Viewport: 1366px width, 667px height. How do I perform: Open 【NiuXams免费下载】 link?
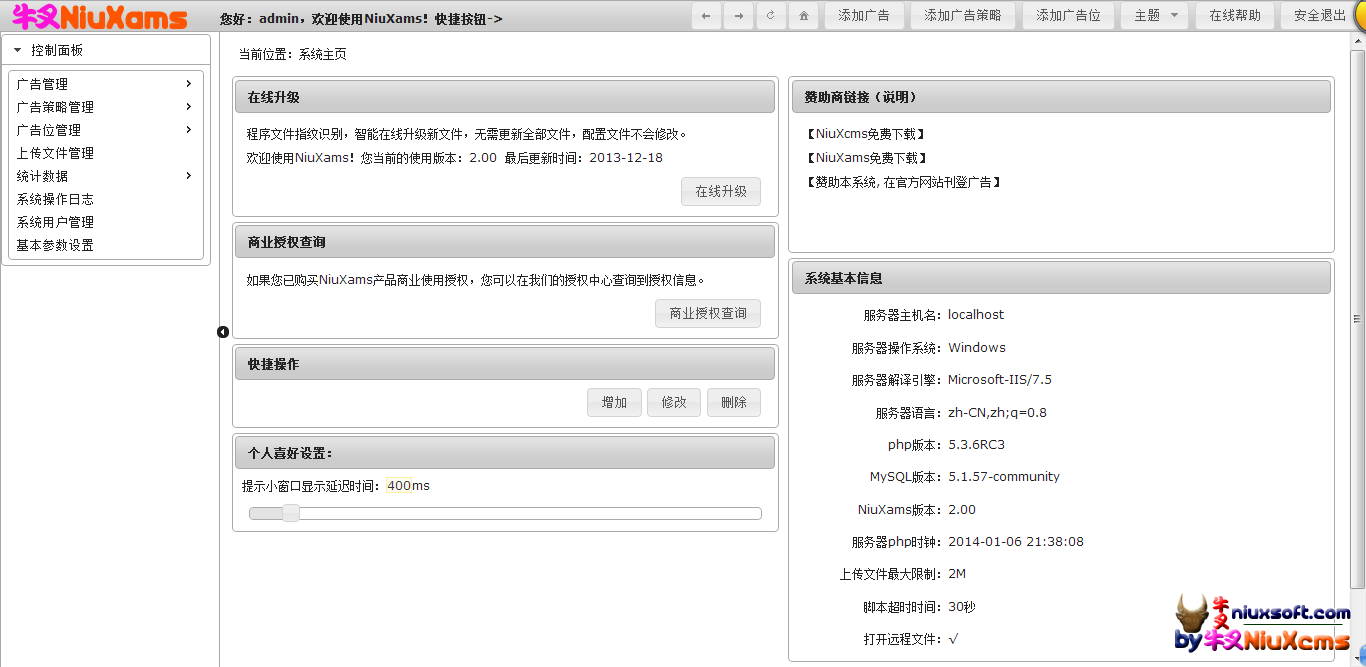point(866,158)
